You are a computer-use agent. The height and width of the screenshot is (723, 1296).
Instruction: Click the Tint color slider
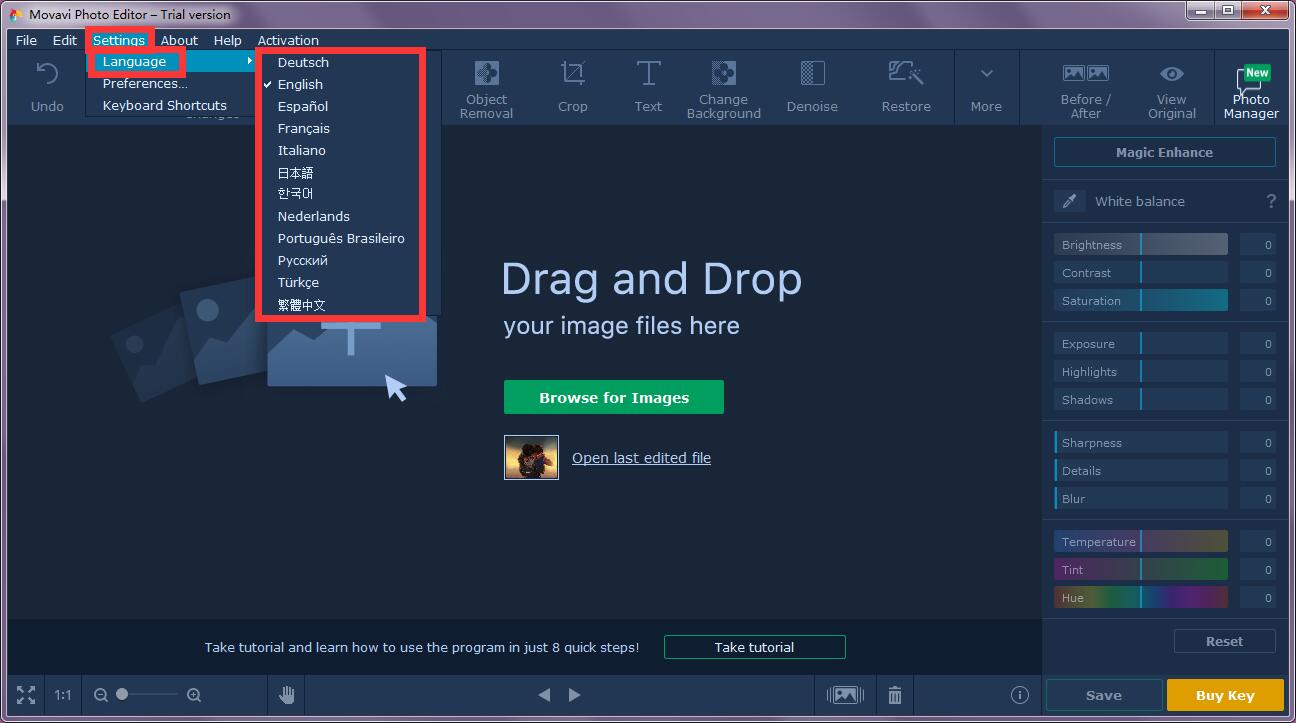click(1141, 569)
